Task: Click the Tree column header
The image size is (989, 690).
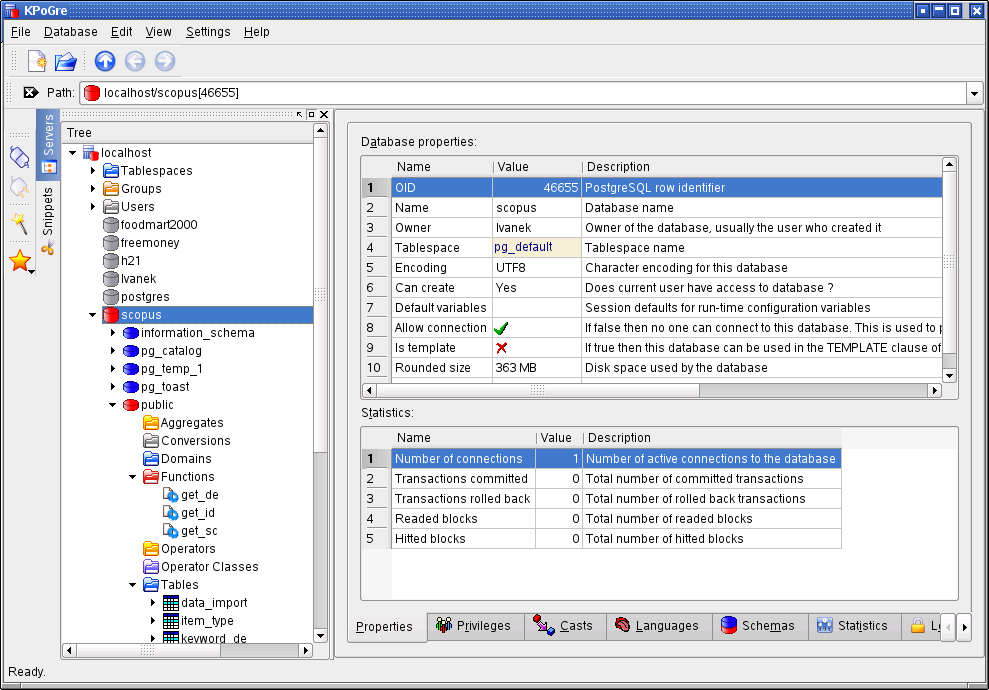Action: (x=189, y=132)
